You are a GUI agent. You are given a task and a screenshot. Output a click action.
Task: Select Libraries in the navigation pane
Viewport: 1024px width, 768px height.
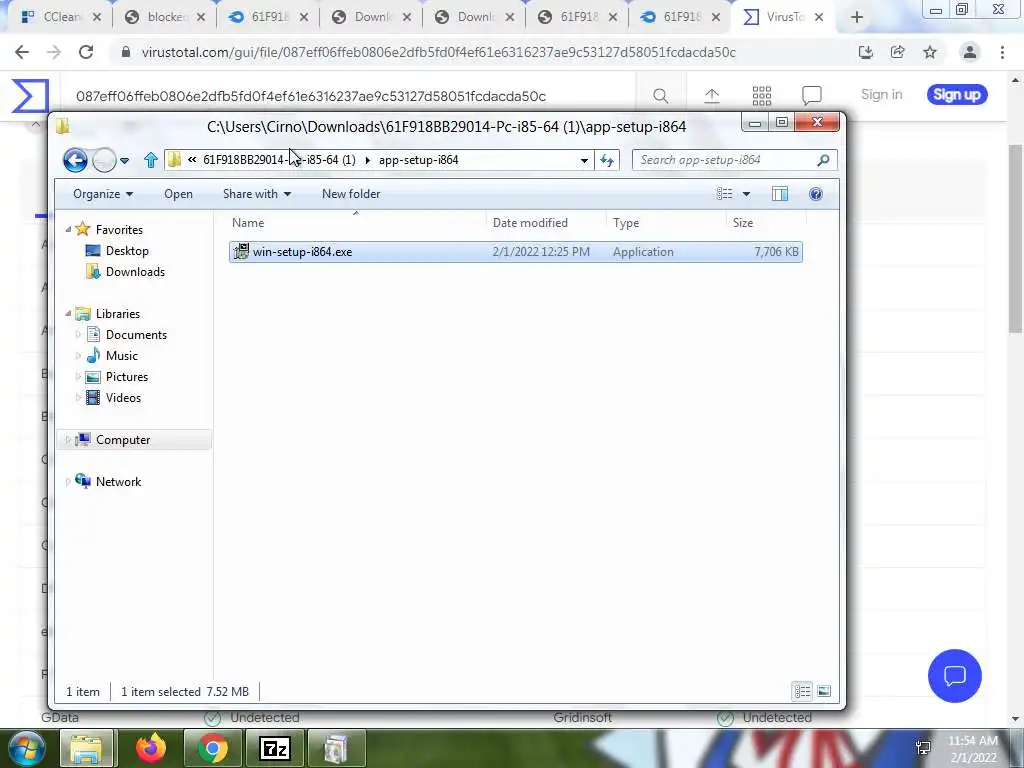click(x=118, y=313)
